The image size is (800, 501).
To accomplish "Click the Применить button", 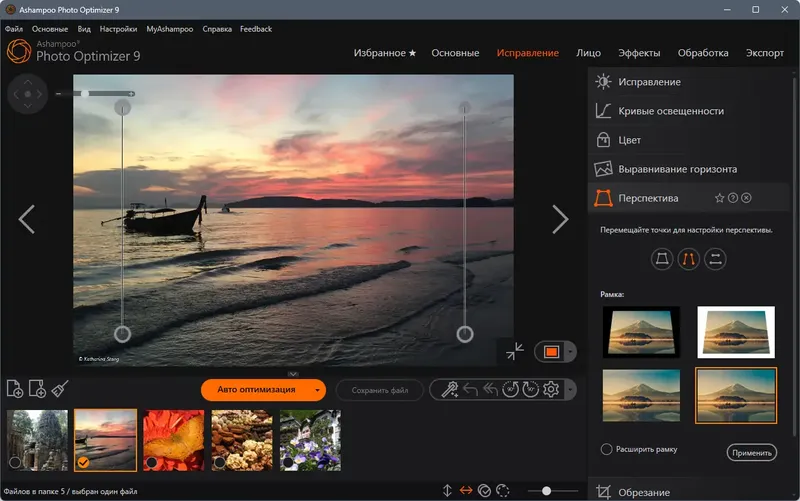I will point(752,453).
